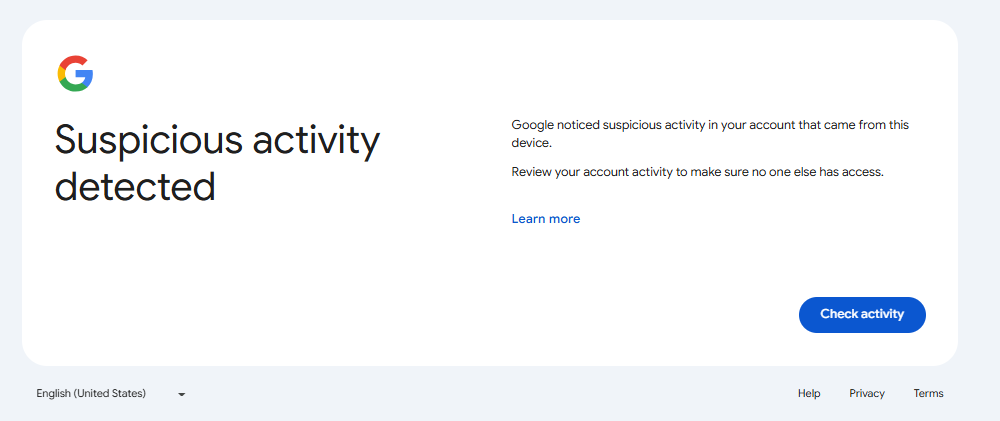Click the Google "G" logo
Image resolution: width=1000 pixels, height=421 pixels.
pyautogui.click(x=75, y=74)
